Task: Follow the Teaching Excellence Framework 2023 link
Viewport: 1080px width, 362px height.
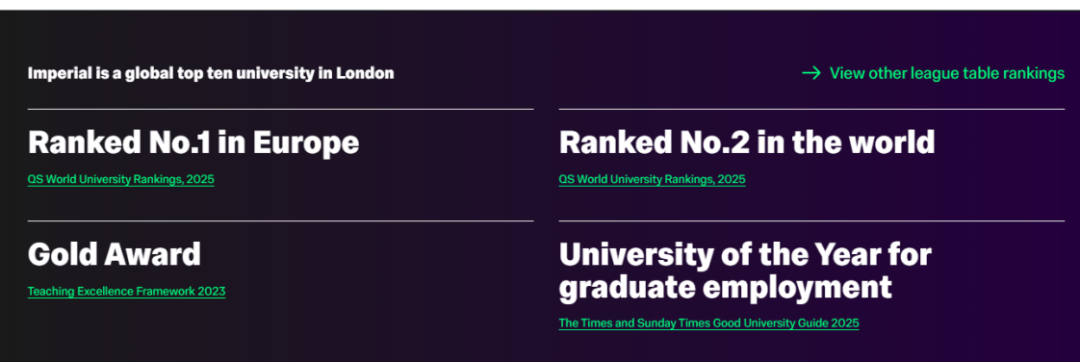Action: click(126, 291)
